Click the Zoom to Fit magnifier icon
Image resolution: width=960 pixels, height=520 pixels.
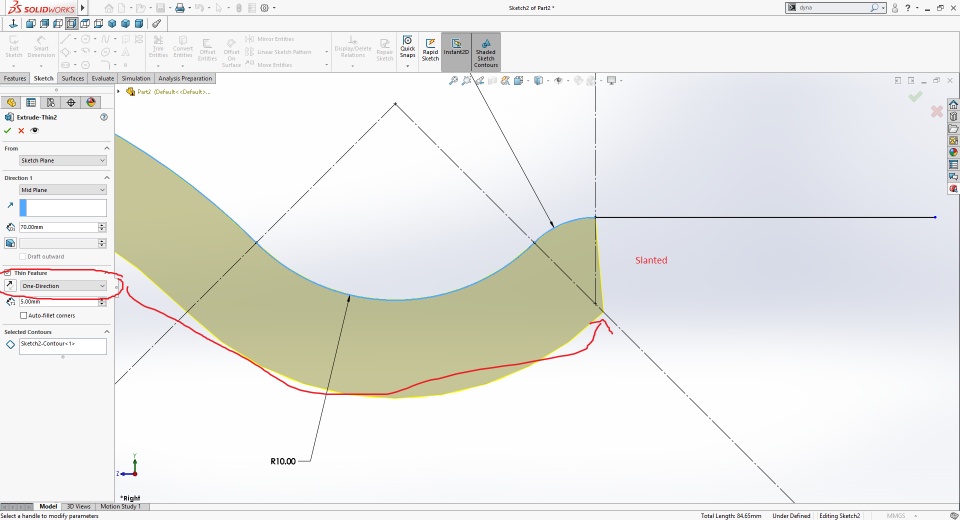pos(453,80)
